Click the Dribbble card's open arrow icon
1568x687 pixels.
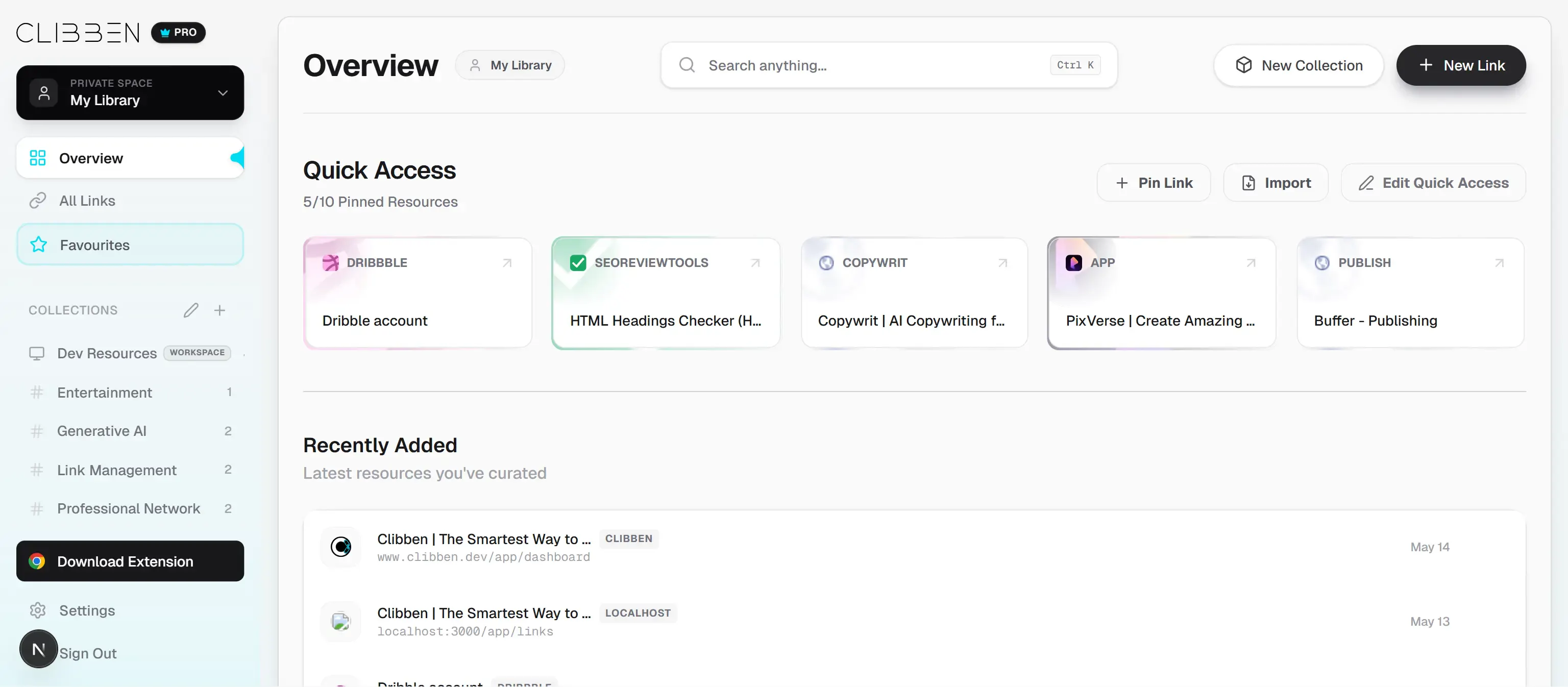click(x=507, y=263)
